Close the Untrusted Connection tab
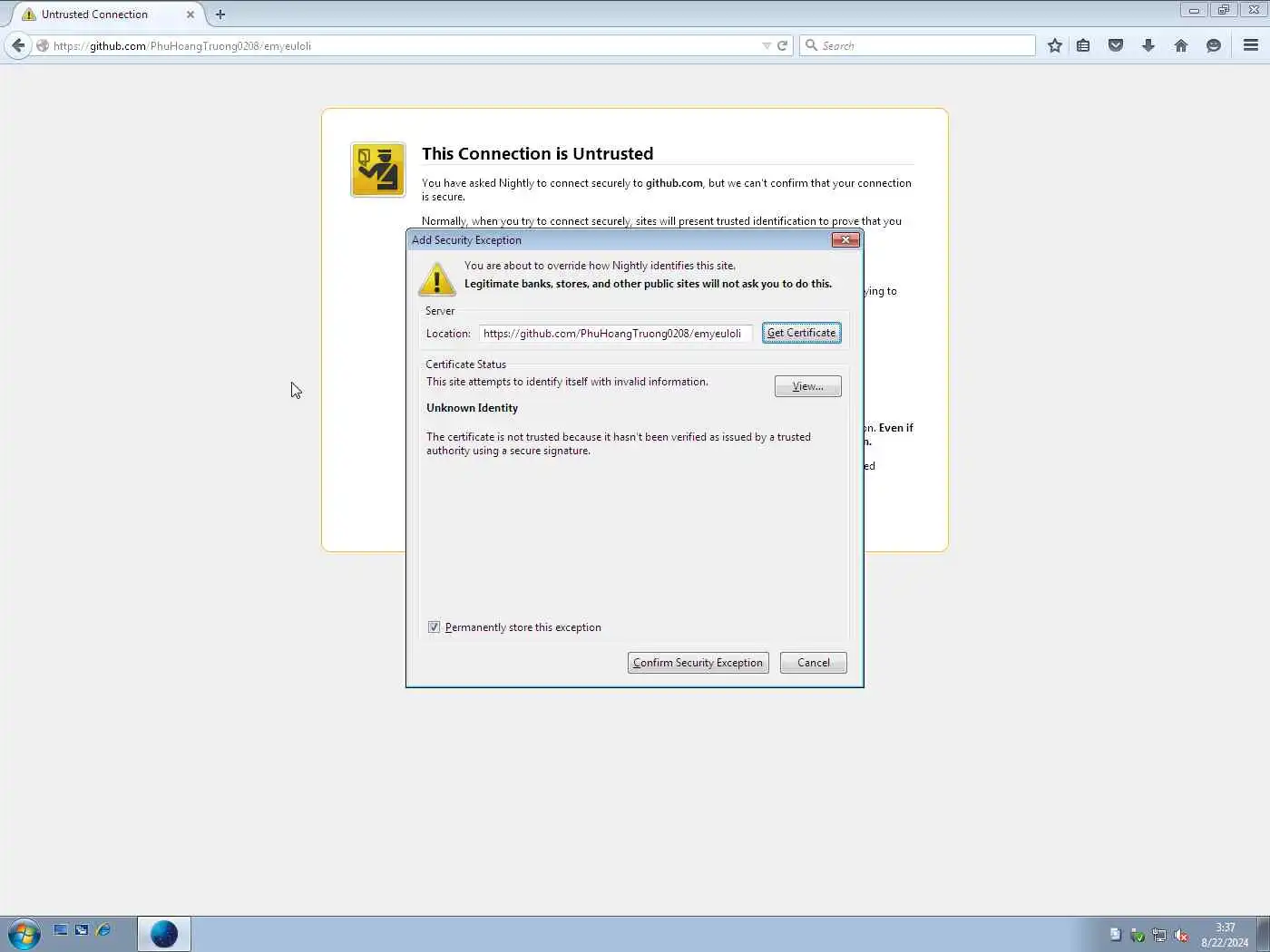The width and height of the screenshot is (1270, 952). pos(190,15)
